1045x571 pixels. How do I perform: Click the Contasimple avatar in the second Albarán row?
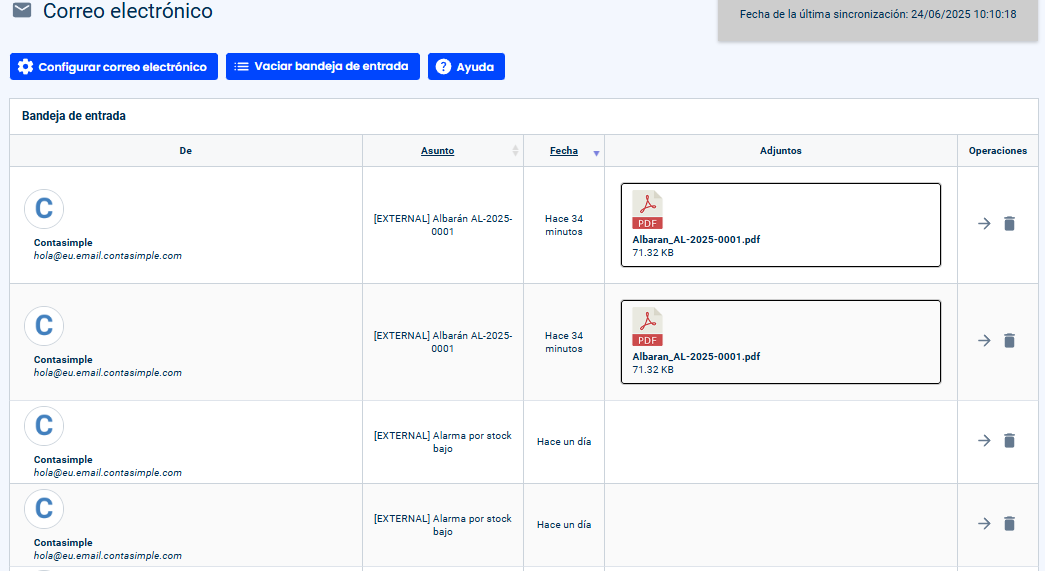(44, 326)
